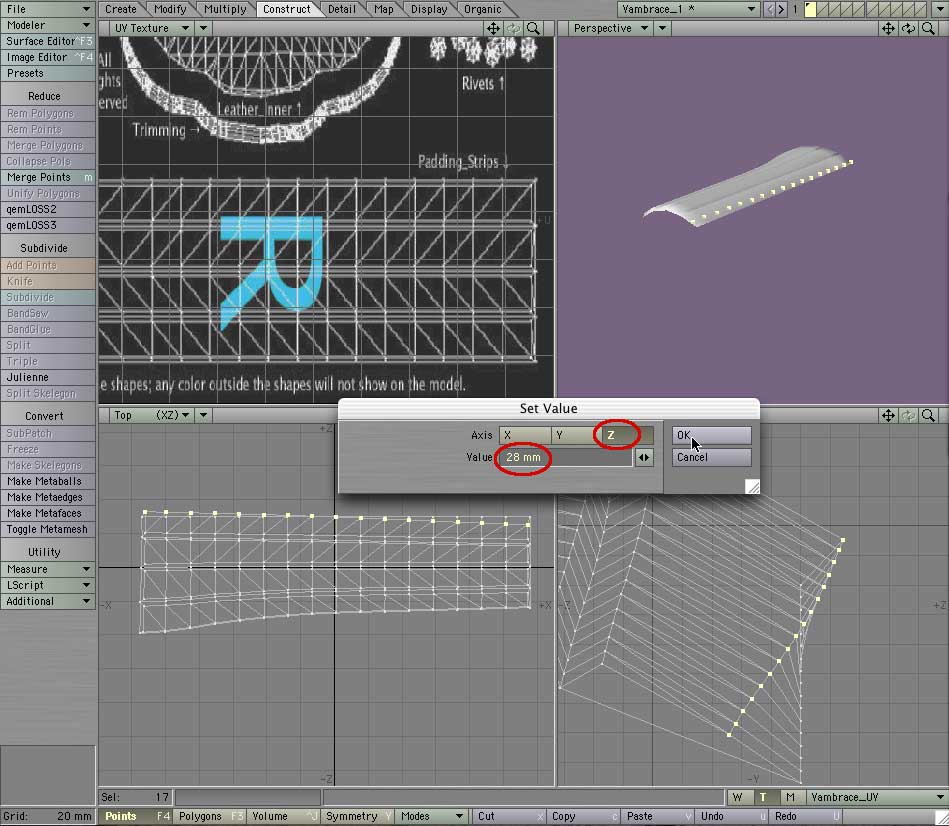Click the qemLOSS2 button
949x826 pixels.
coord(48,209)
